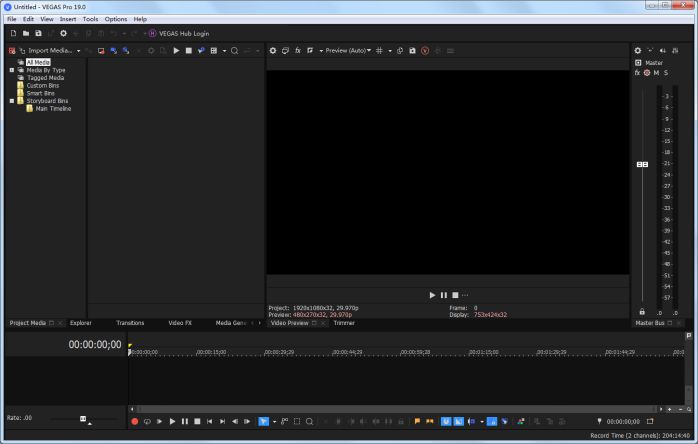
Task: Stop the Video Preview below the monitor
Action: [455, 295]
